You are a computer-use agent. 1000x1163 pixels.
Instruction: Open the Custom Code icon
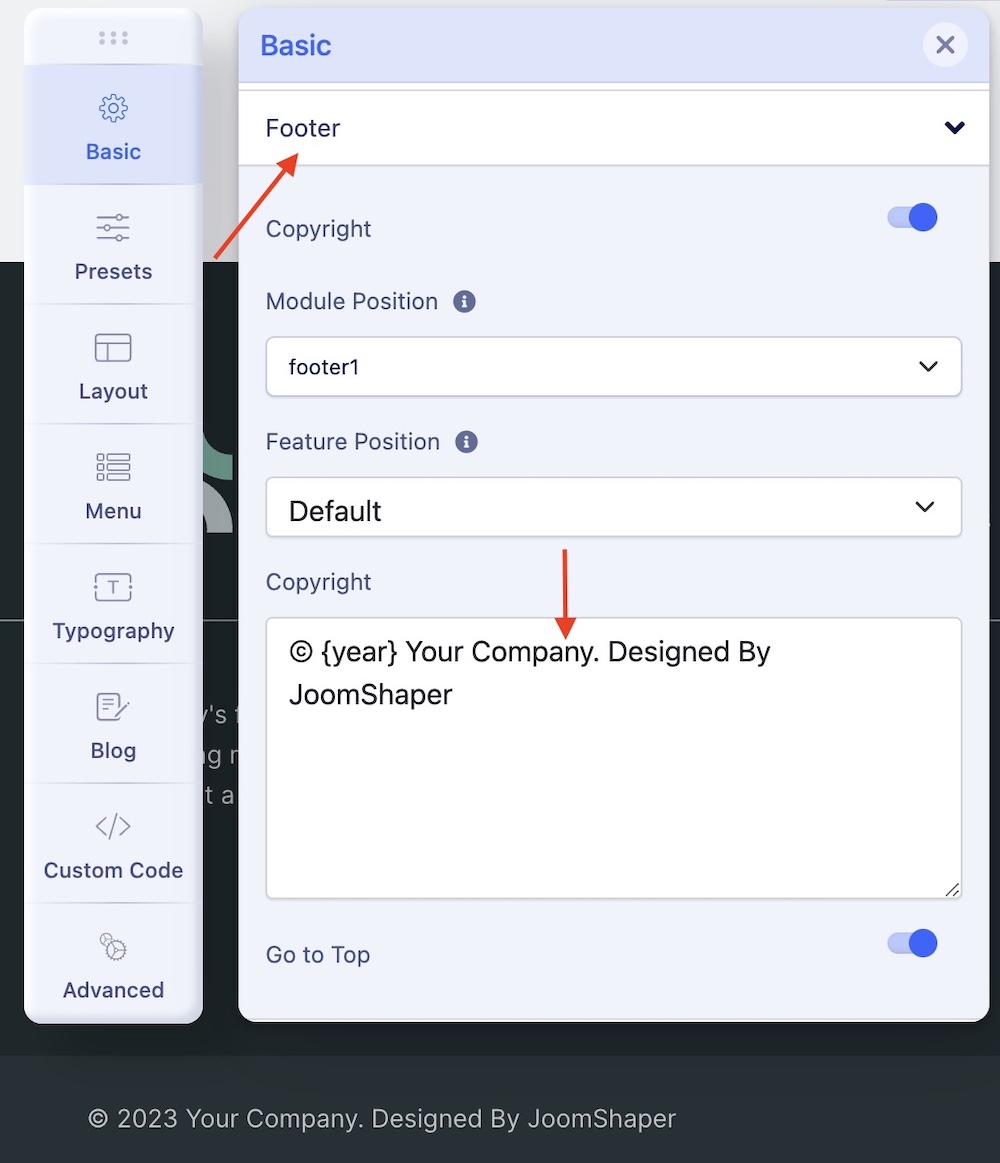[113, 826]
